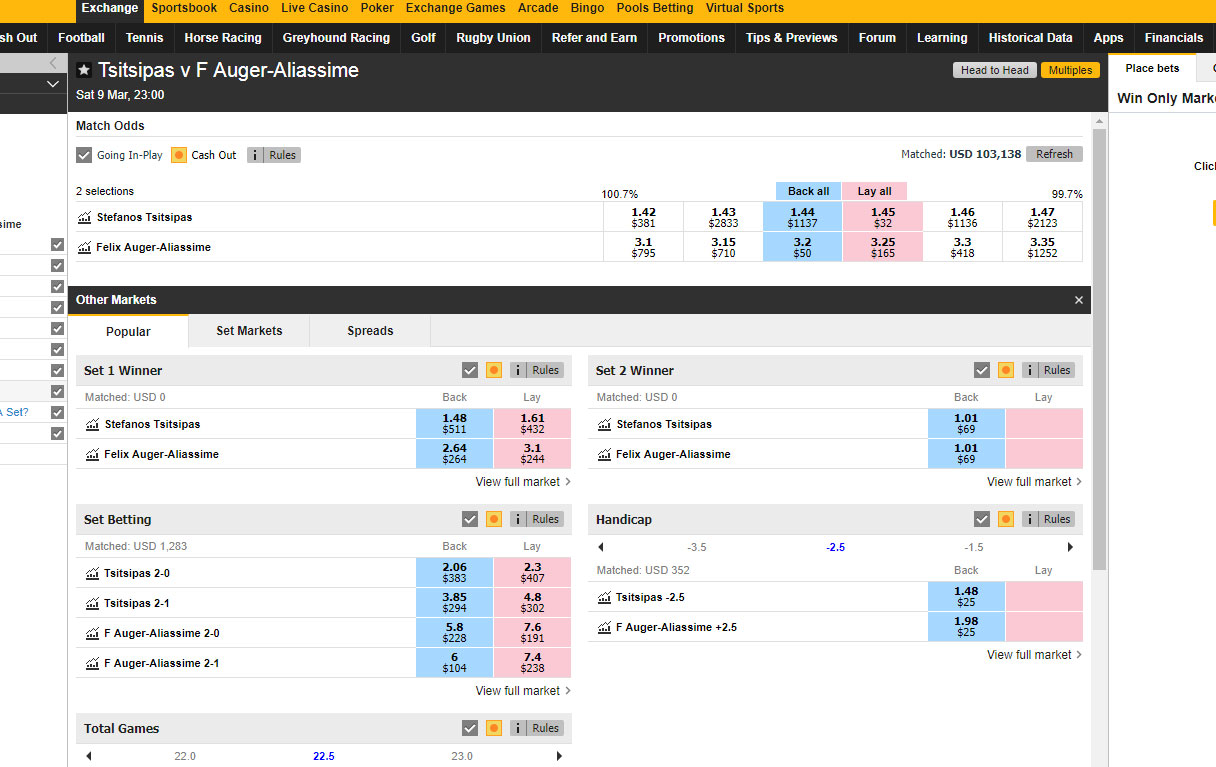1216x767 pixels.
Task: Open Tennis in the sports navigation
Action: point(145,38)
